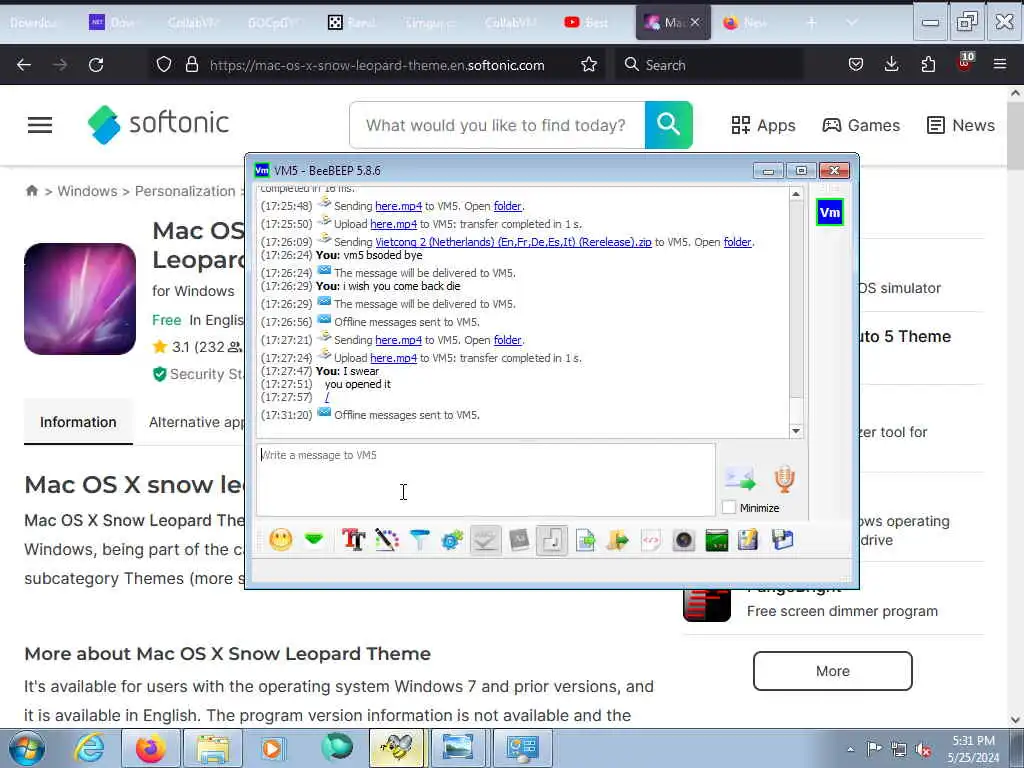Click the Softonic magnifier search button
The image size is (1024, 768).
pyautogui.click(x=669, y=125)
